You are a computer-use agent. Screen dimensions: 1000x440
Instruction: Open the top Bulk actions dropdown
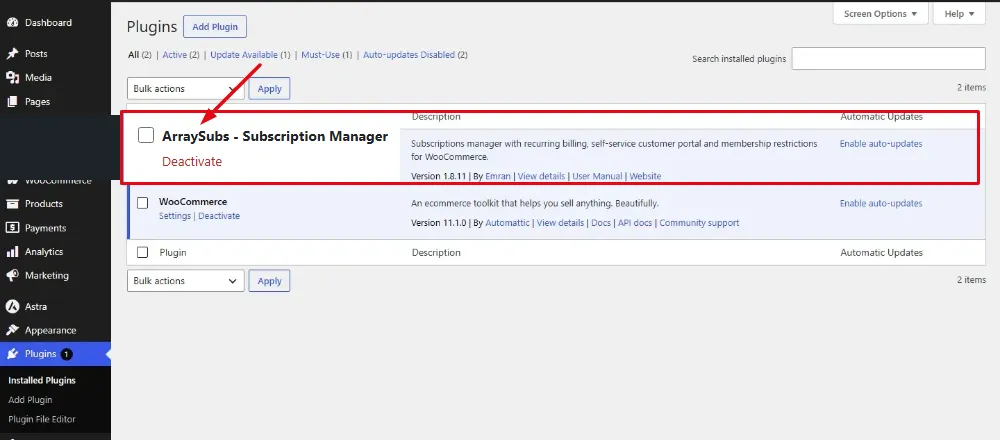click(x=186, y=89)
